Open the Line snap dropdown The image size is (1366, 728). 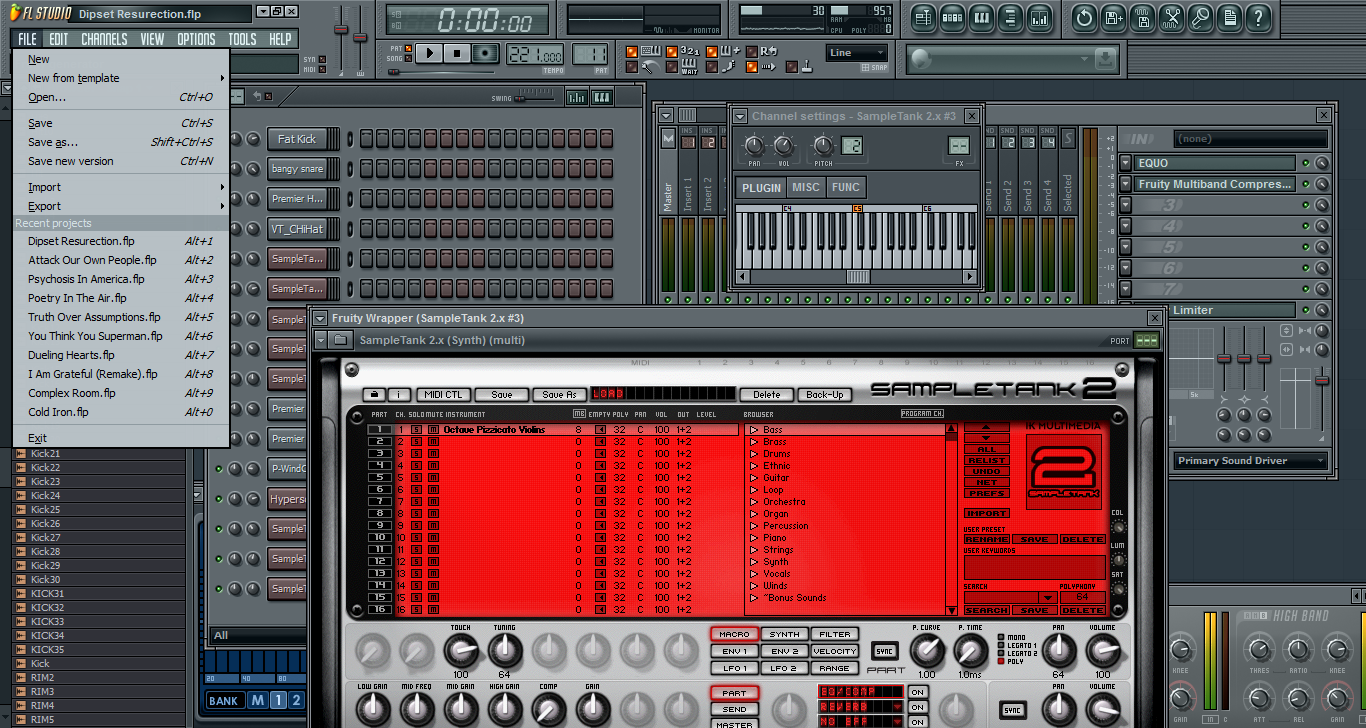pyautogui.click(x=857, y=53)
